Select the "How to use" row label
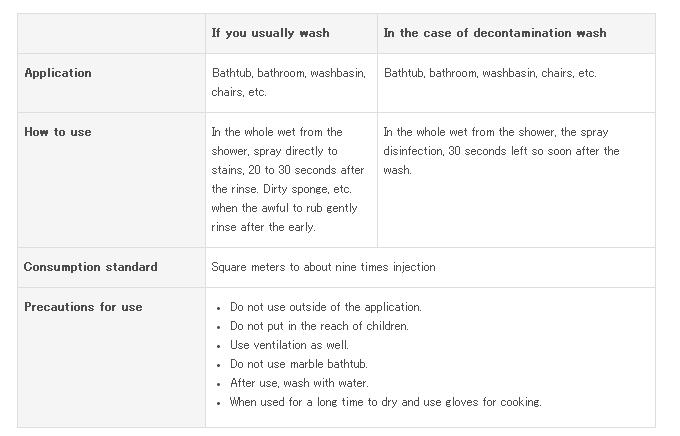Screen dimensions: 680x436 tap(57, 132)
